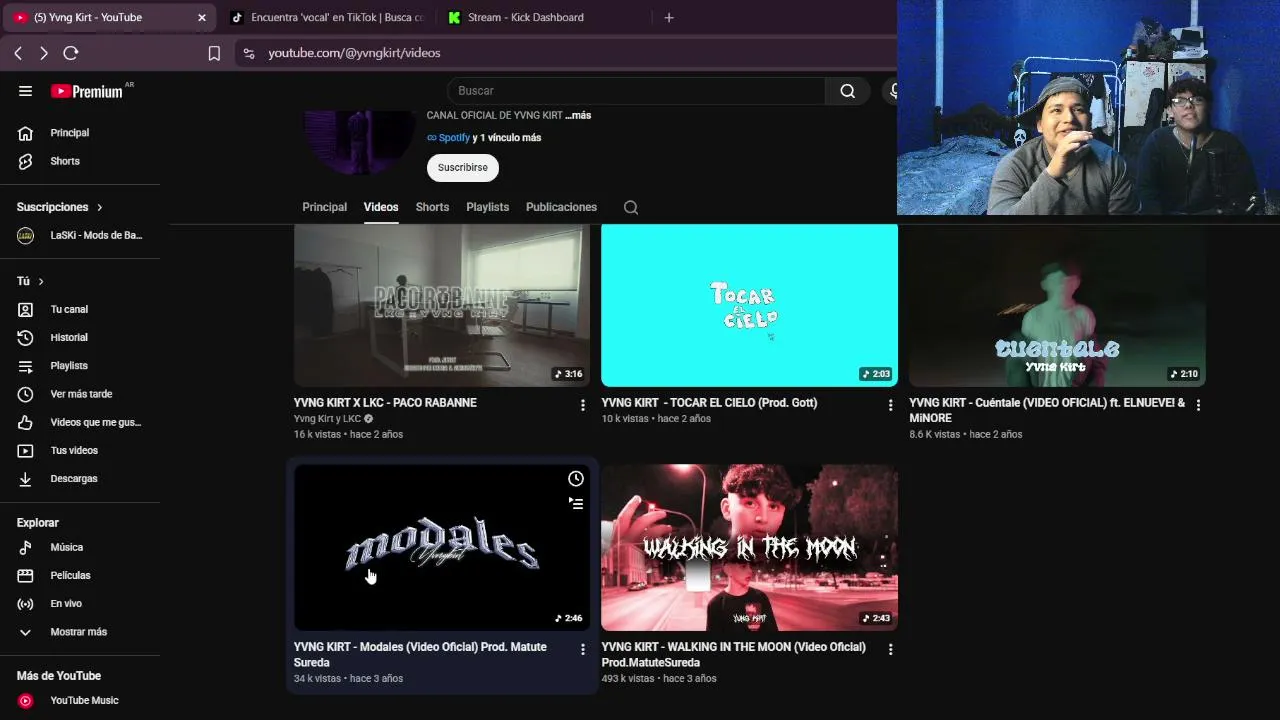Add Modales video to watch later
Image resolution: width=1280 pixels, height=720 pixels.
tap(576, 479)
